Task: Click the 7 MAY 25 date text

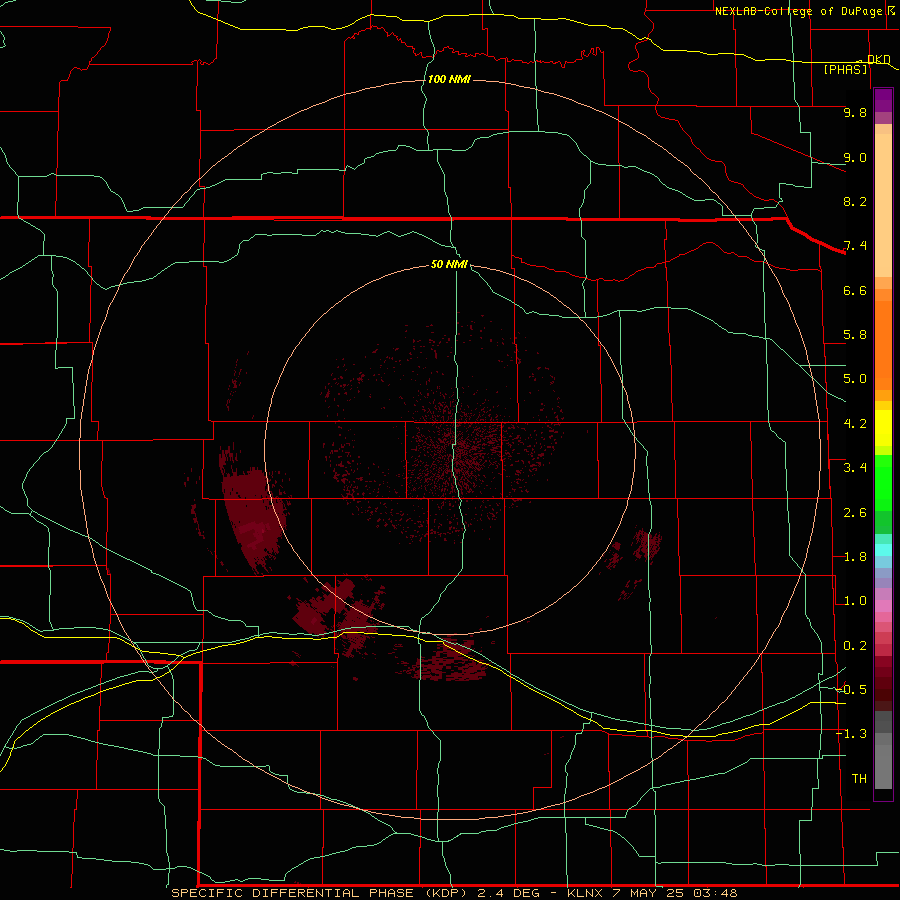Action: [648, 893]
